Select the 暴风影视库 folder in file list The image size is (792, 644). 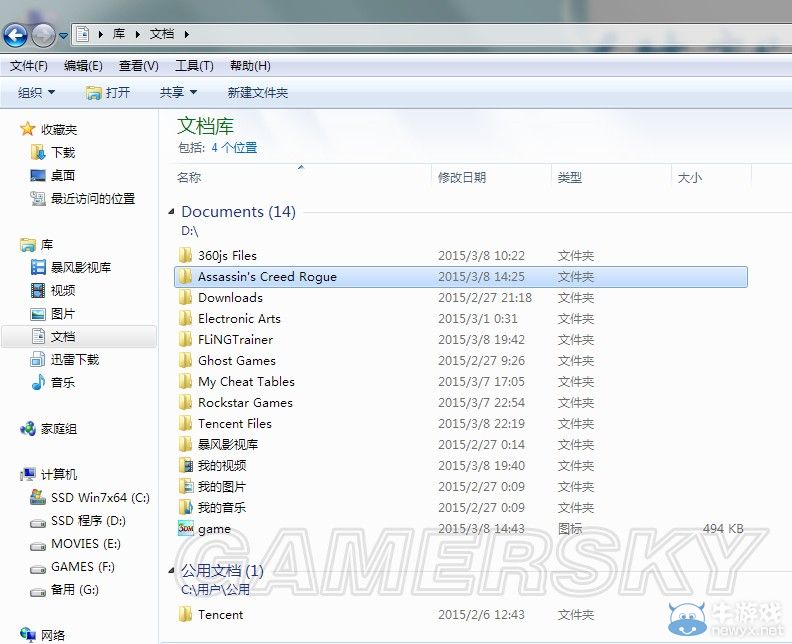[228, 444]
